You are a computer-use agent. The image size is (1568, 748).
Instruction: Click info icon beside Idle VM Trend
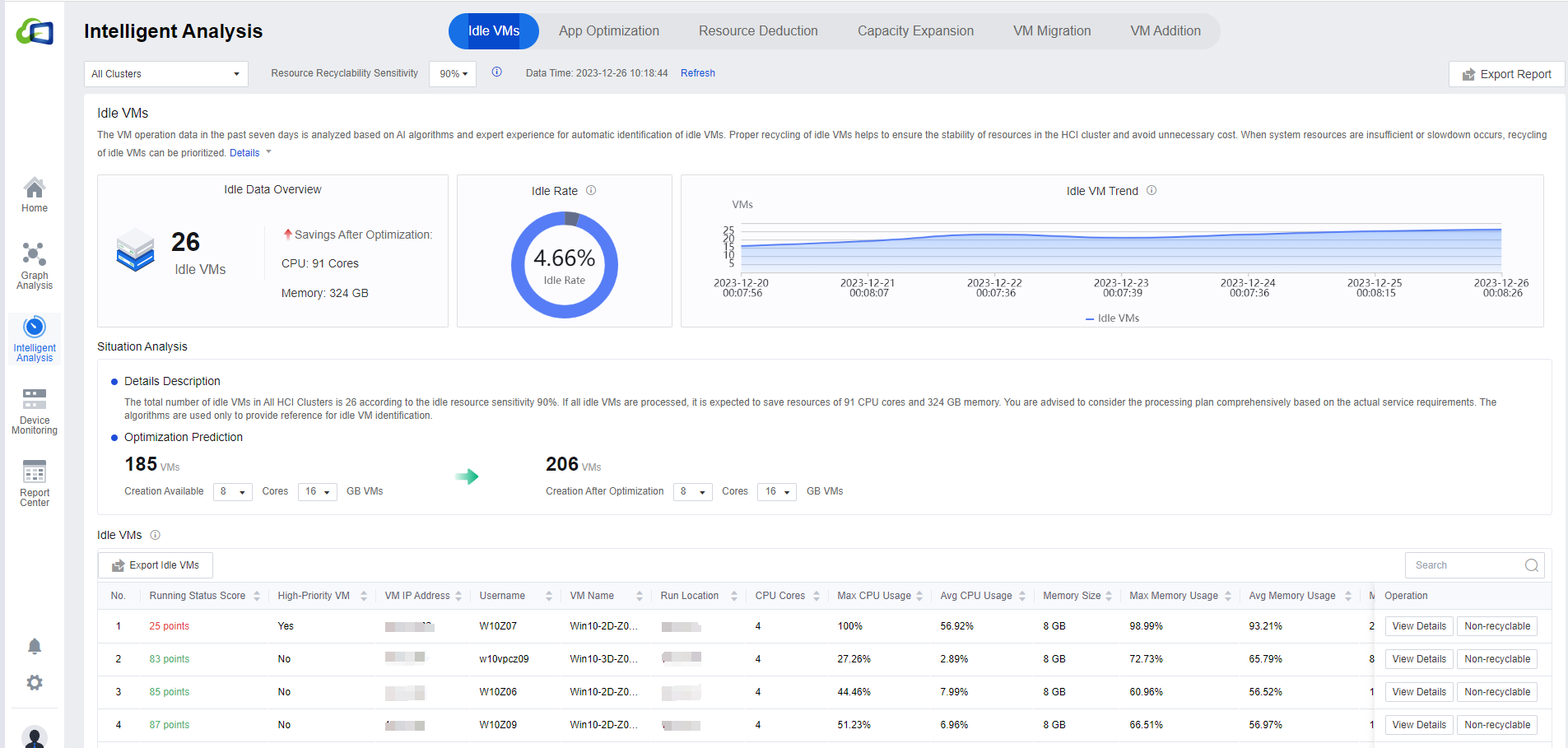1152,191
